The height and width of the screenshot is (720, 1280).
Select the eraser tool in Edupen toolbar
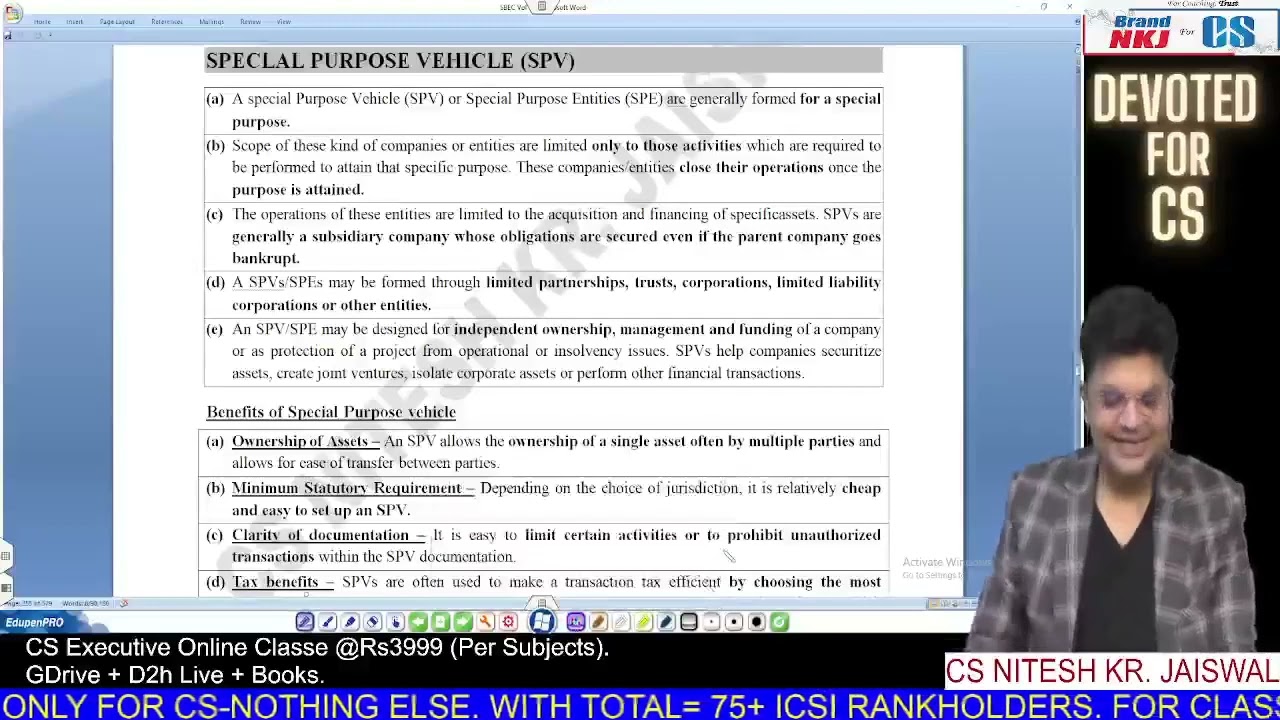tap(373, 622)
